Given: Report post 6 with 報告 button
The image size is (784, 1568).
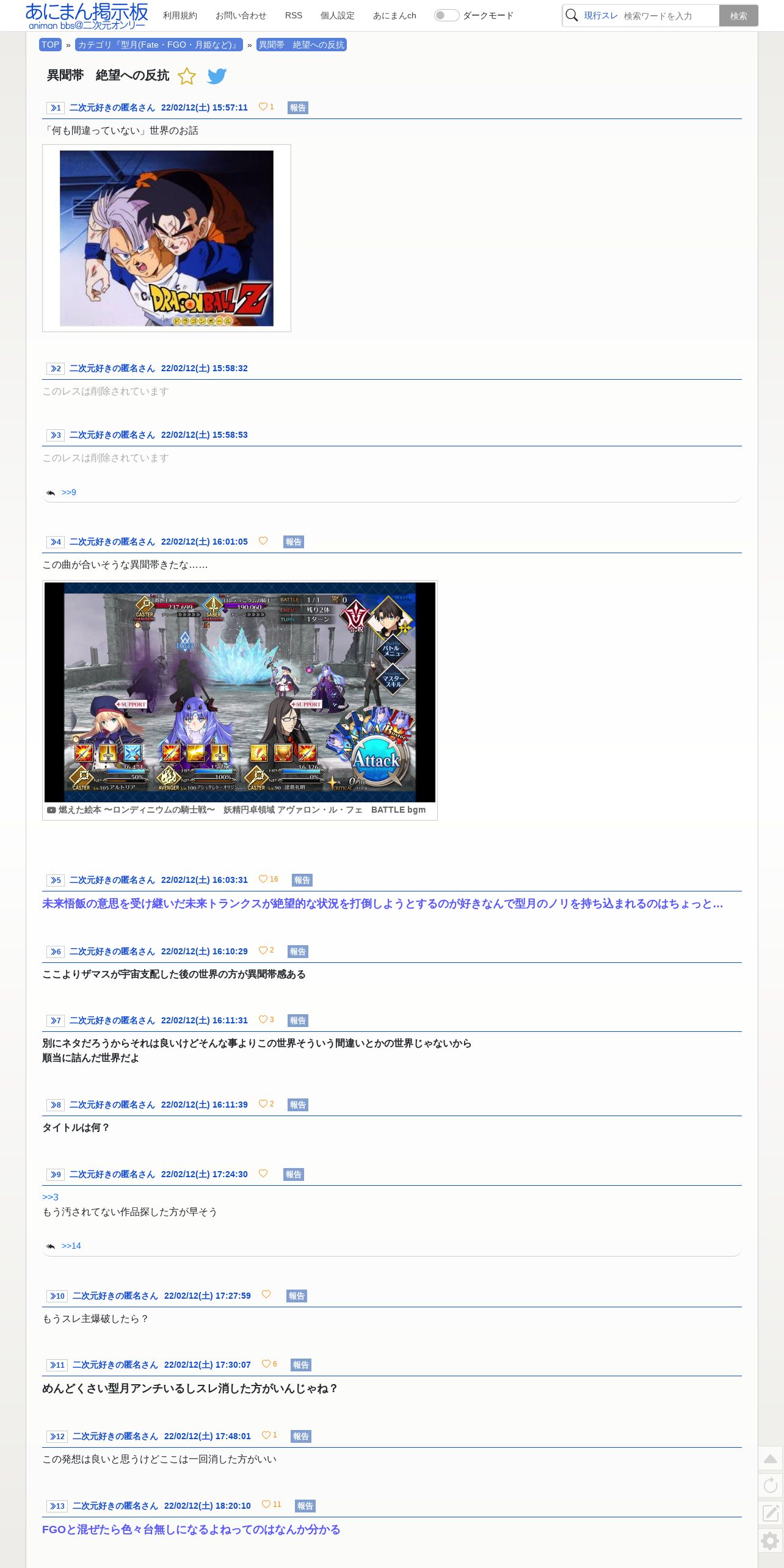Looking at the screenshot, I should pos(298,952).
